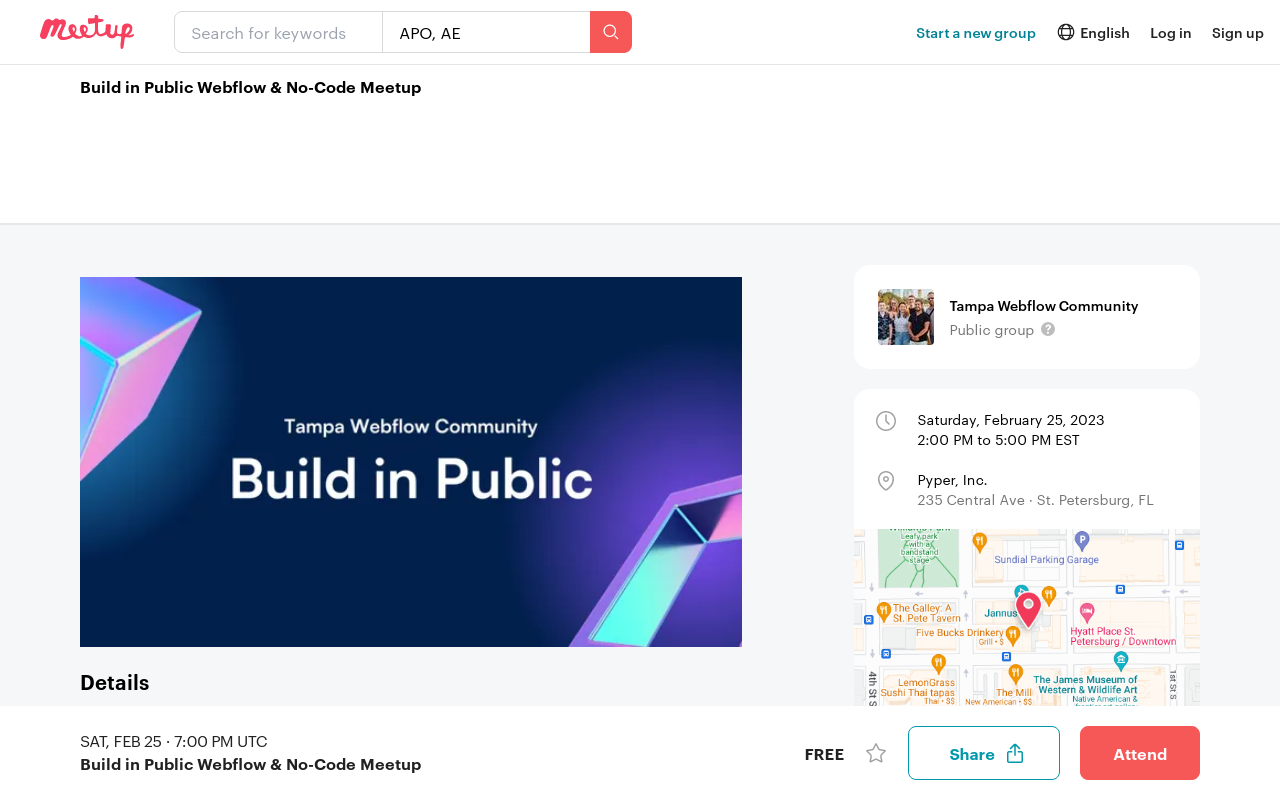Click the search magnifier icon

611,32
